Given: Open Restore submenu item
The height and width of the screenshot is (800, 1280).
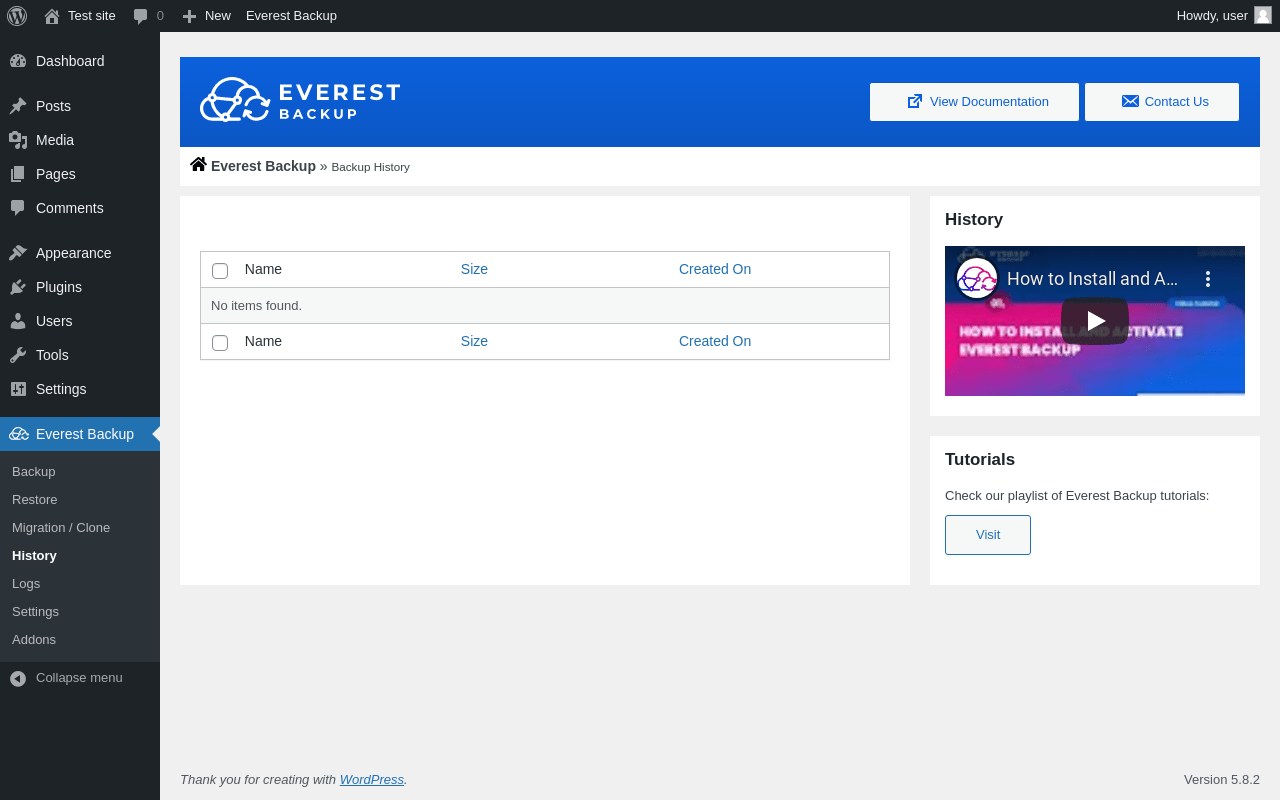Looking at the screenshot, I should pos(80,499).
